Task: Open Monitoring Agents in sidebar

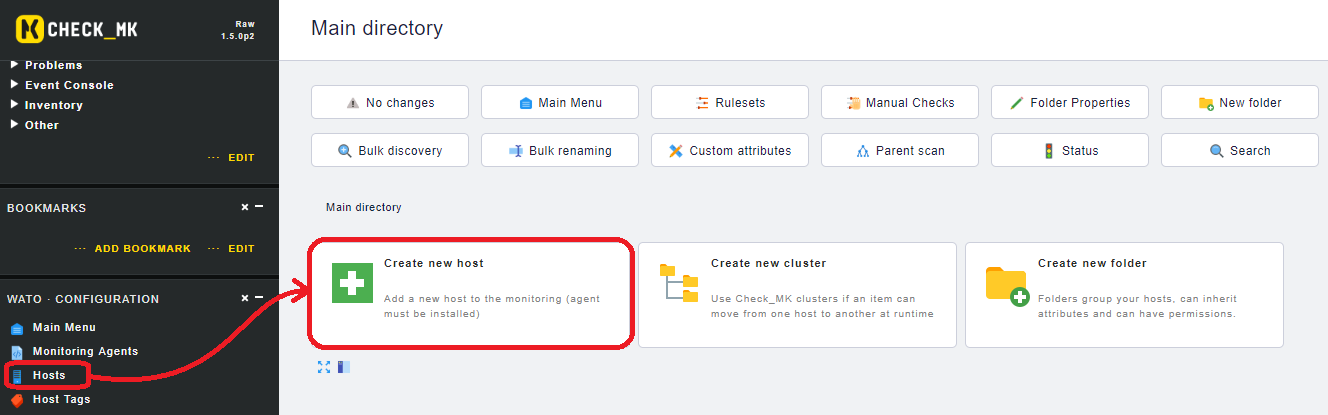Action: 85,351
